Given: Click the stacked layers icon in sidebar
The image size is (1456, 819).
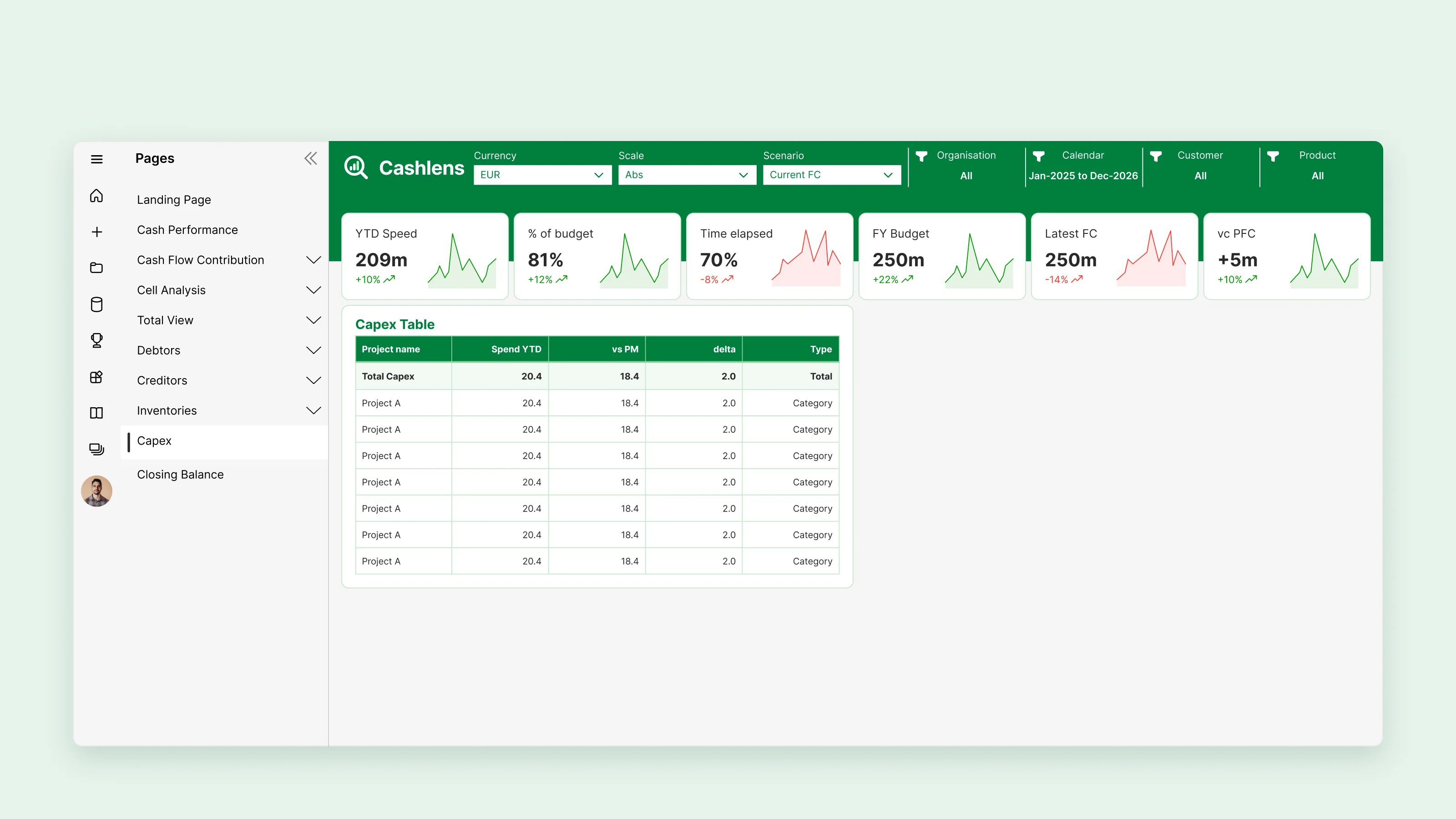Looking at the screenshot, I should coord(96,449).
